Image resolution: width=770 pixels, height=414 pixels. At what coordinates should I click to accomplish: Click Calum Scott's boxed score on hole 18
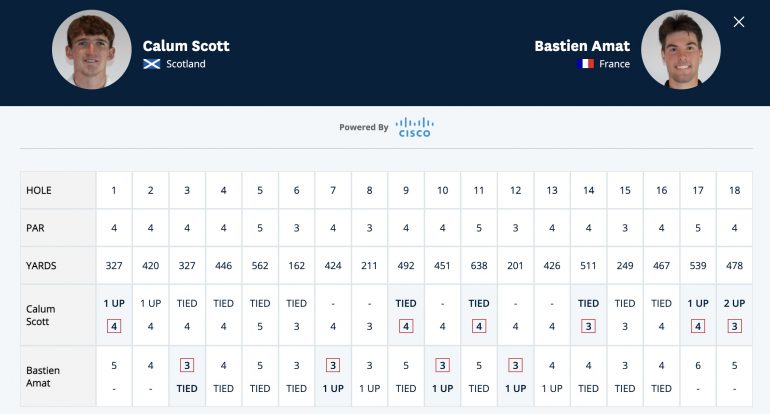point(734,326)
